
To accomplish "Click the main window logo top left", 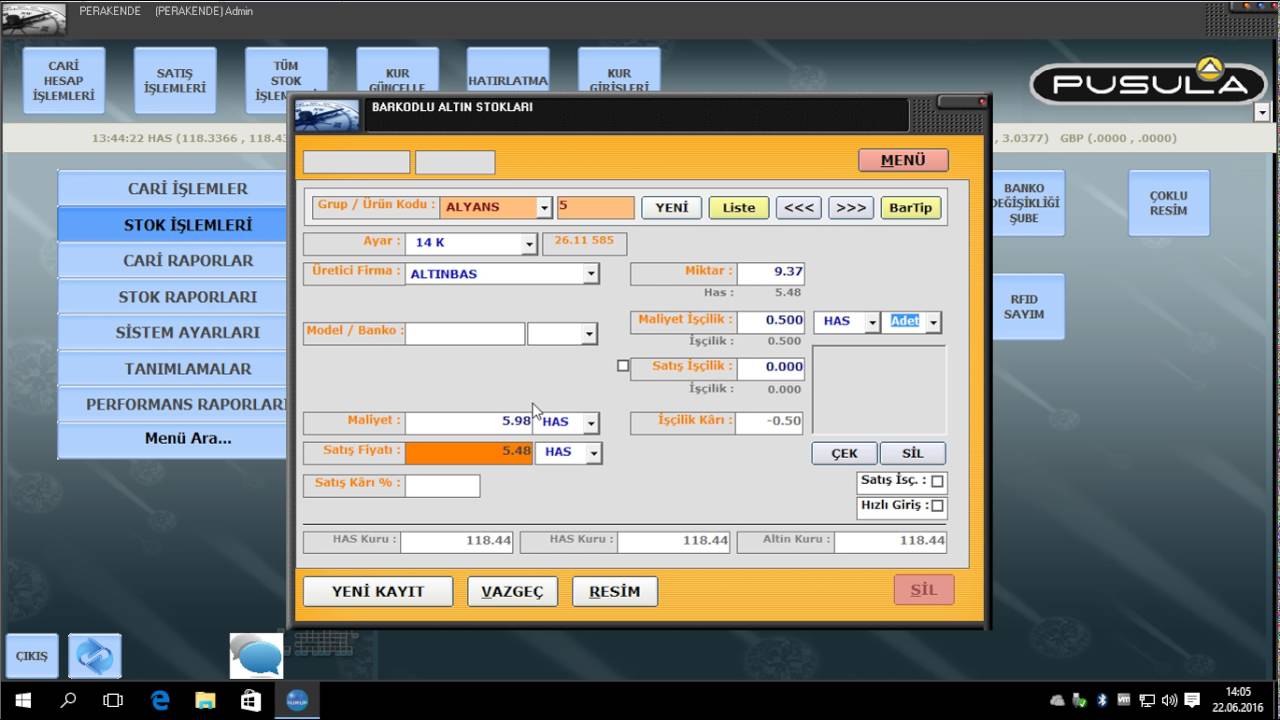I will [x=34, y=18].
